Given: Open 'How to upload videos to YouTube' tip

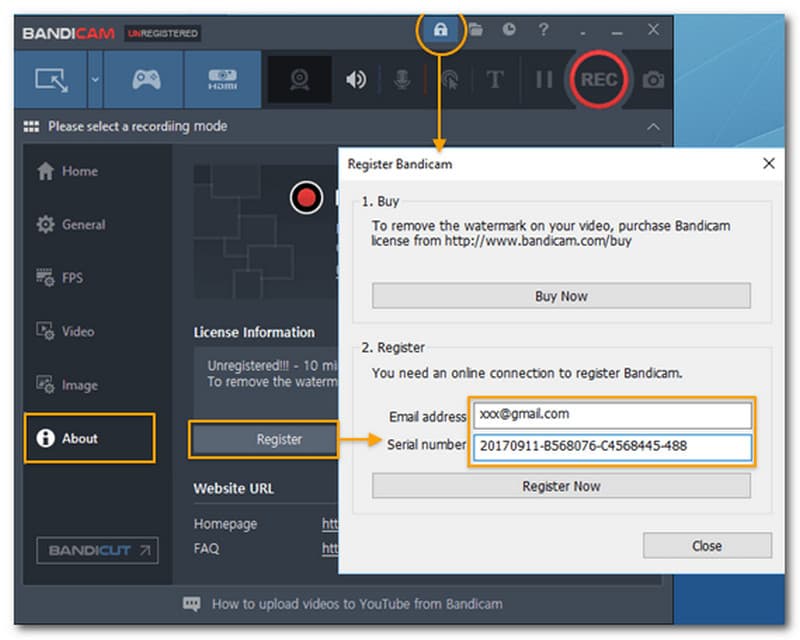Looking at the screenshot, I should coord(357,604).
